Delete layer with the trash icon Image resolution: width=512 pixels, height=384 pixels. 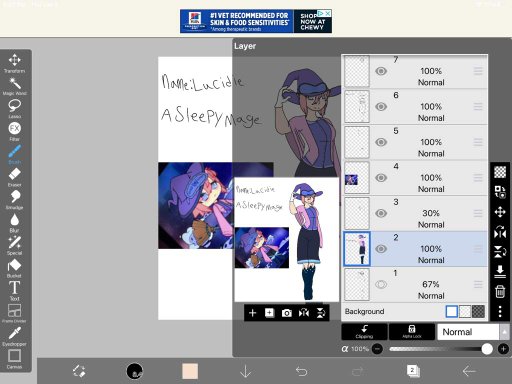coord(500,291)
